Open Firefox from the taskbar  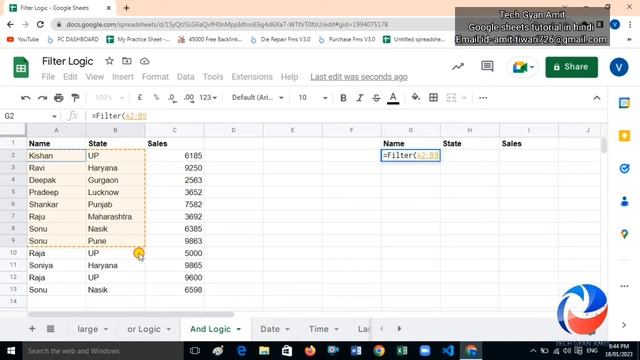click(x=310, y=351)
